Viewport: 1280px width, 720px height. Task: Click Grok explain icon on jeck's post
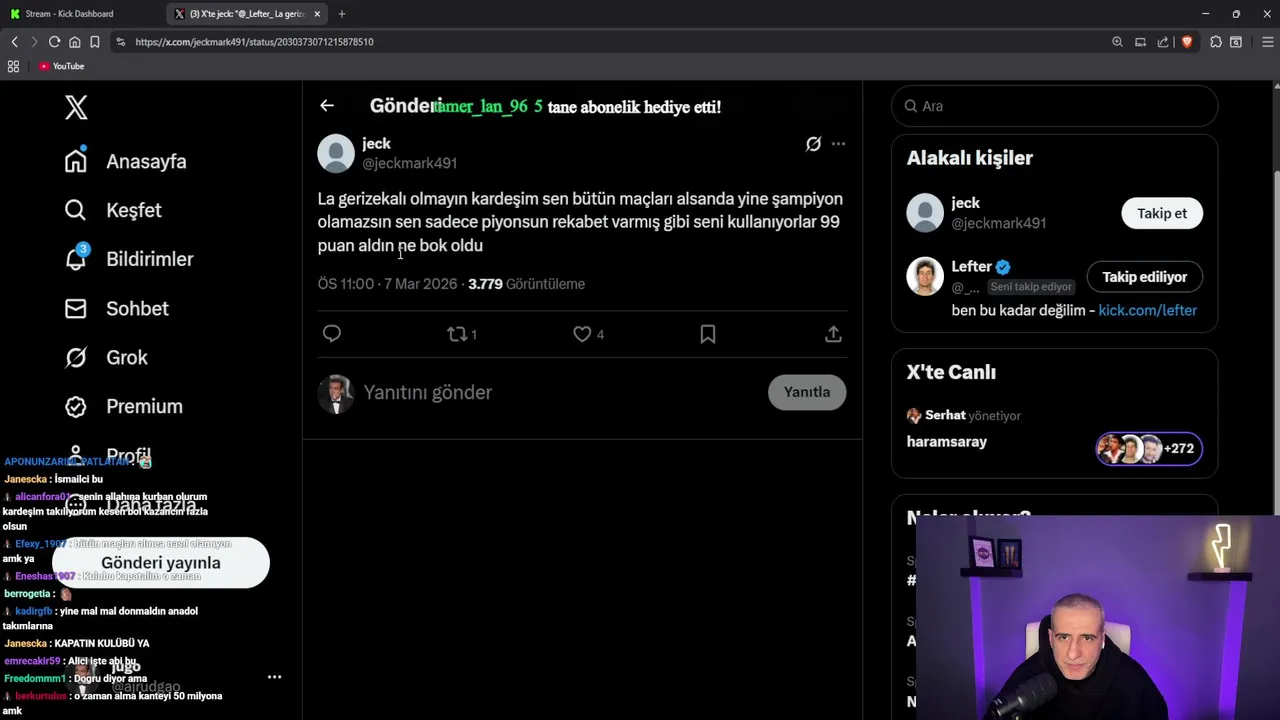tap(813, 144)
